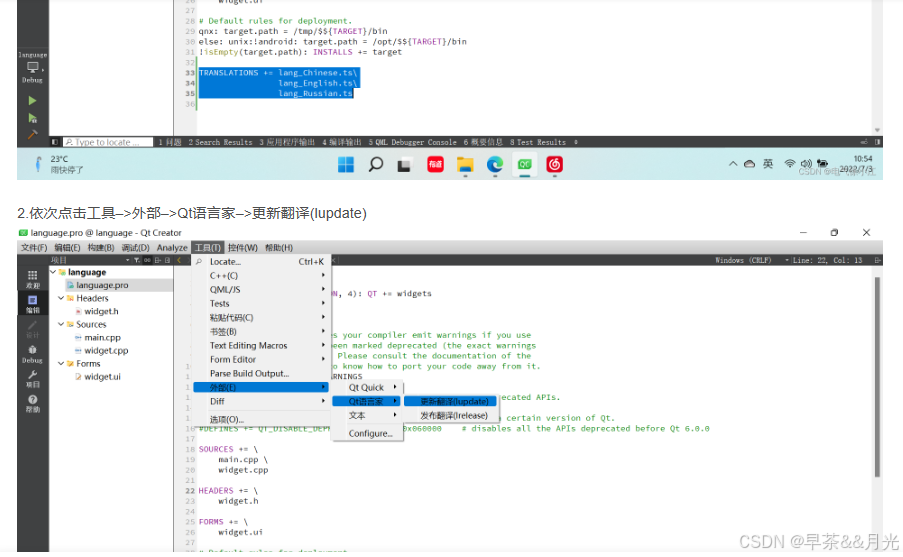This screenshot has height=557, width=903.
Task: Open the 3 应用程序输出 pane
Action: (x=287, y=142)
